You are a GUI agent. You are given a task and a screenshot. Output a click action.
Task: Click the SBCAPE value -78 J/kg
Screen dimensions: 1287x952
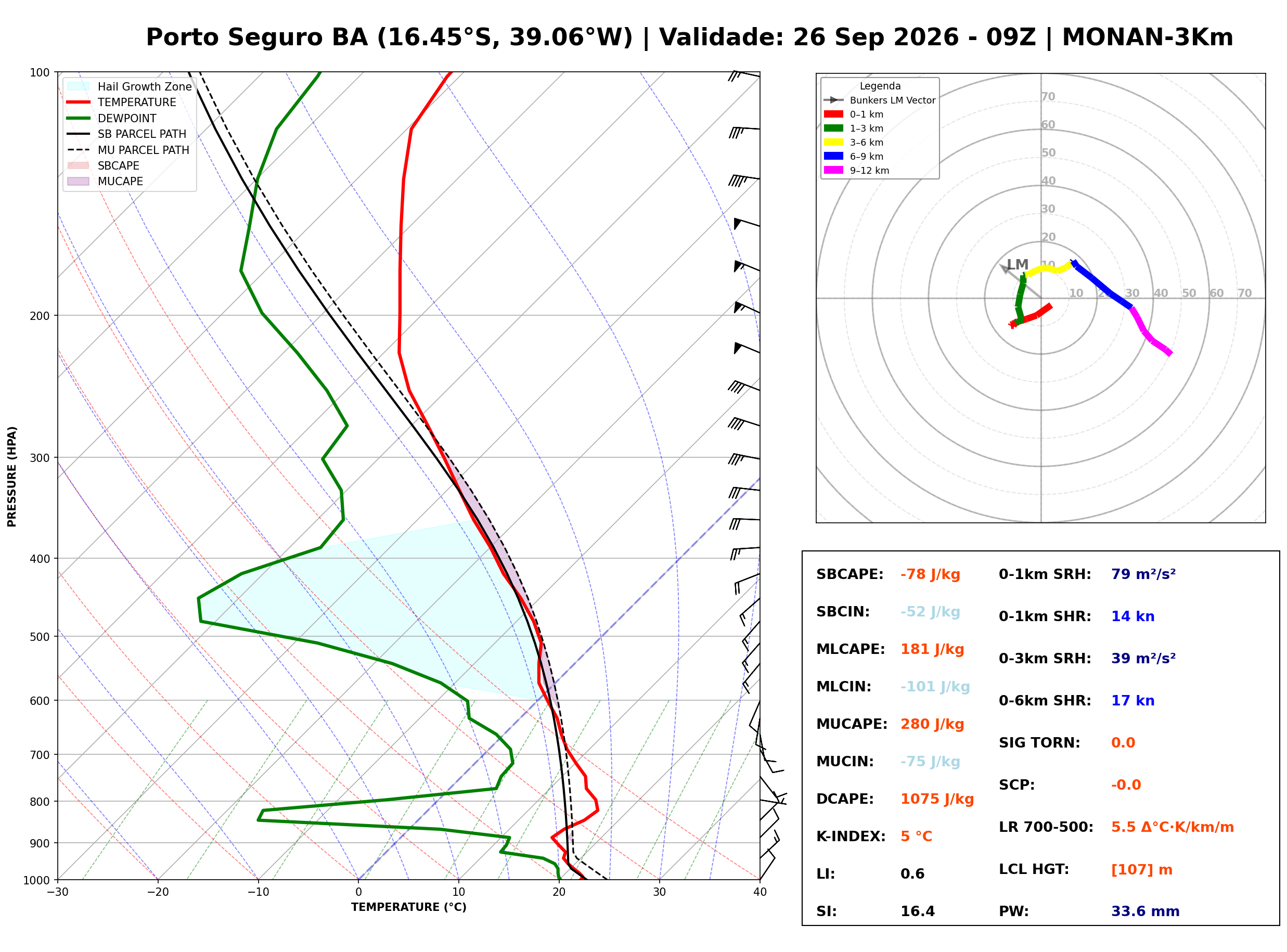click(931, 574)
